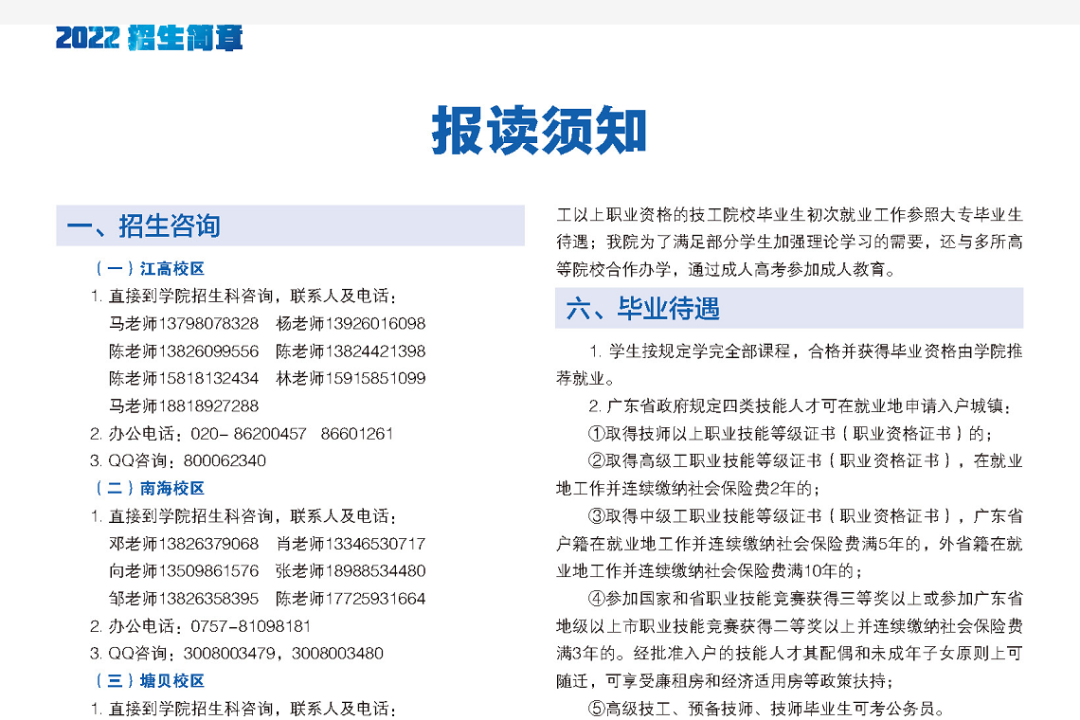The width and height of the screenshot is (1080, 720).
Task: Click phone number 陈老师13824421398
Action: pos(351,351)
